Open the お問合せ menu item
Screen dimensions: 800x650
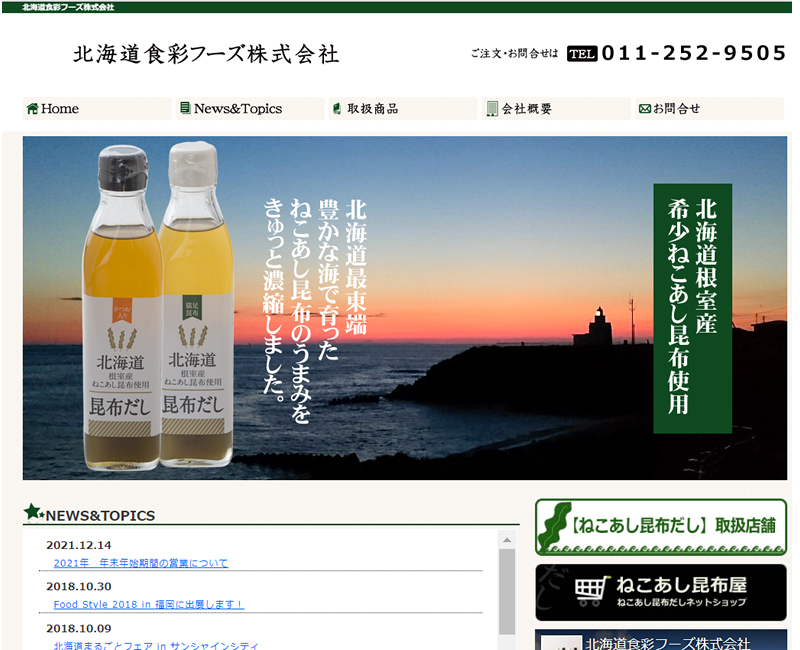point(710,109)
